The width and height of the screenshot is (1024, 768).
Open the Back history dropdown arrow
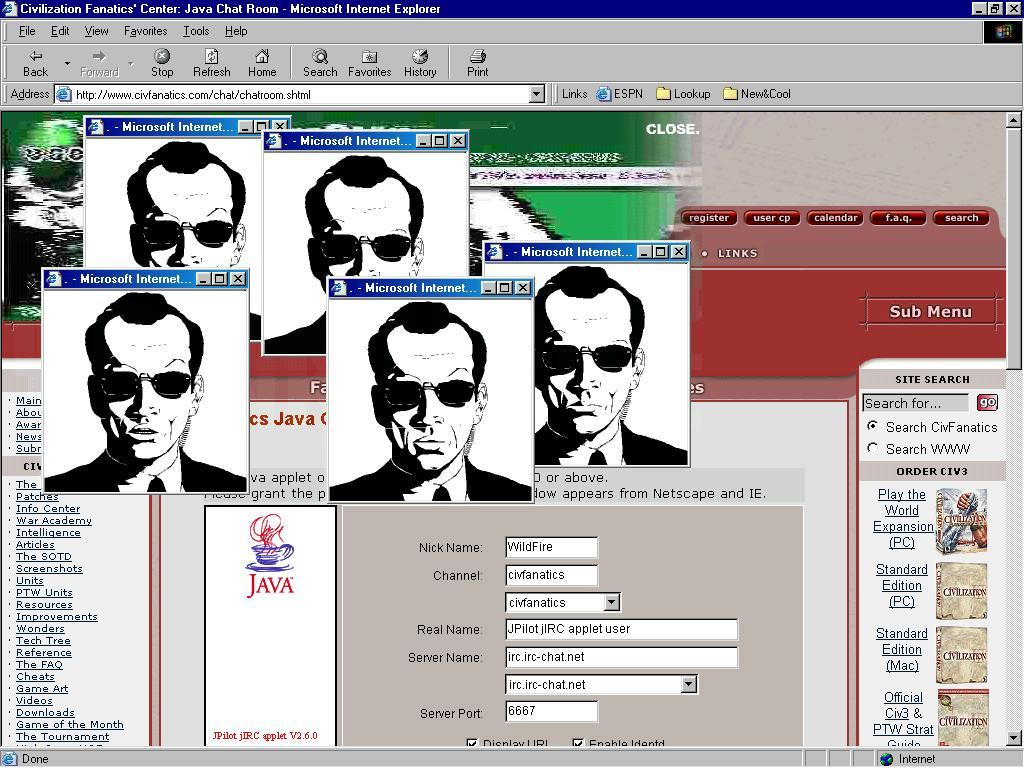click(67, 63)
